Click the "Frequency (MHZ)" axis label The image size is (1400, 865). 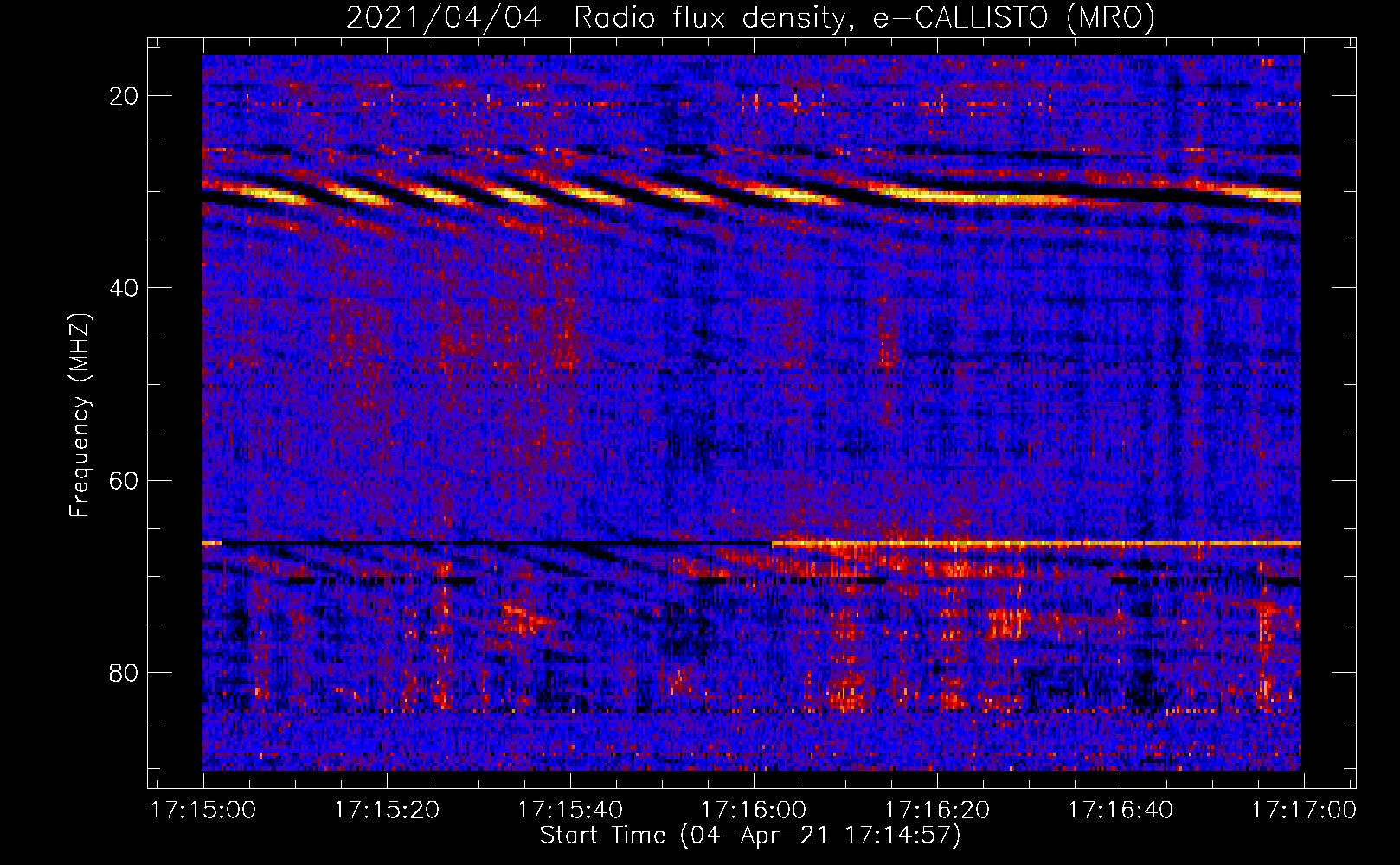click(80, 415)
